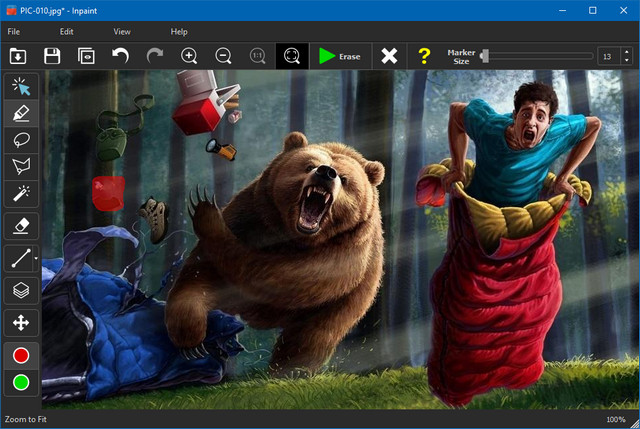Expand the line tool dropdown arrow
Screen dimensions: 640x429
coord(36,259)
